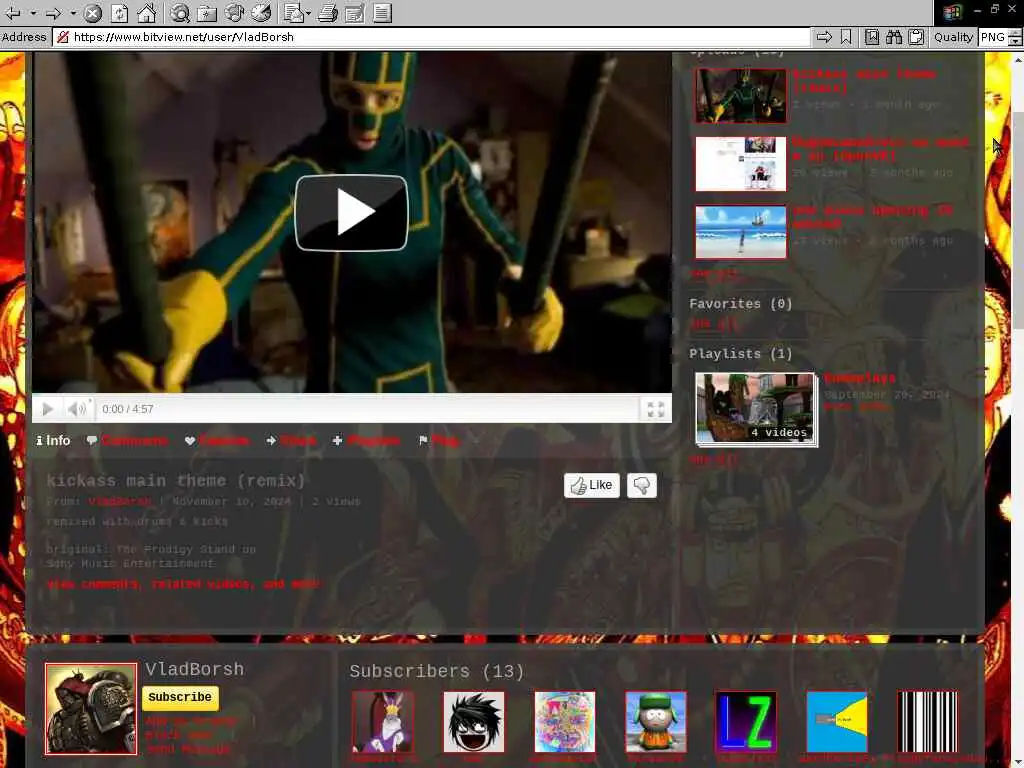Viewport: 1024px width, 768px height.
Task: Open the LZ logo subscriber avatar
Action: pos(746,722)
